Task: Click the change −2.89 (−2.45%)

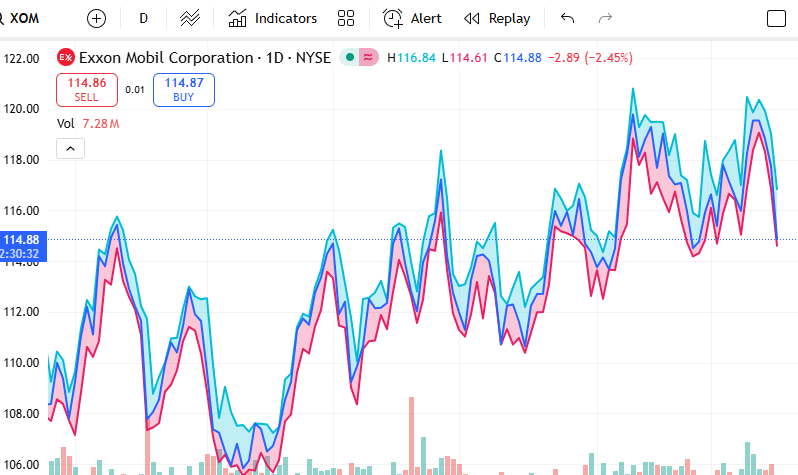Action: [590, 58]
